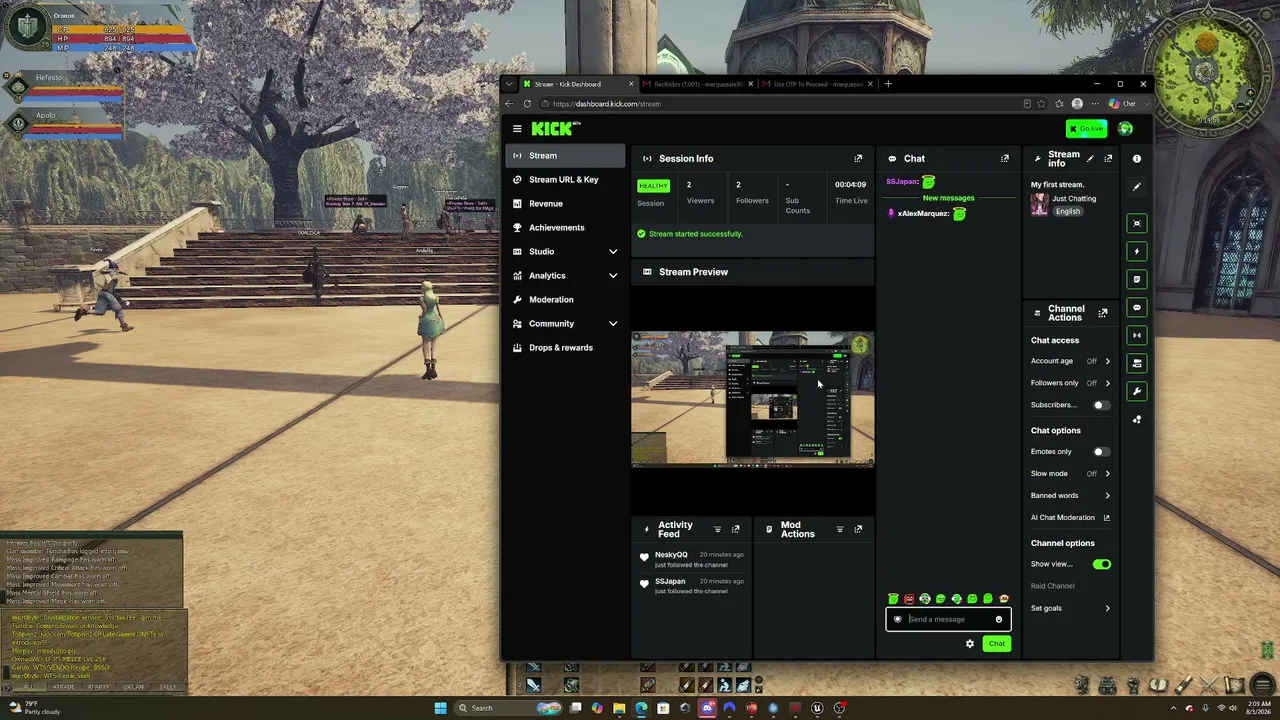Open chat settings gear
Viewport: 1280px width, 720px height.
(x=969, y=644)
